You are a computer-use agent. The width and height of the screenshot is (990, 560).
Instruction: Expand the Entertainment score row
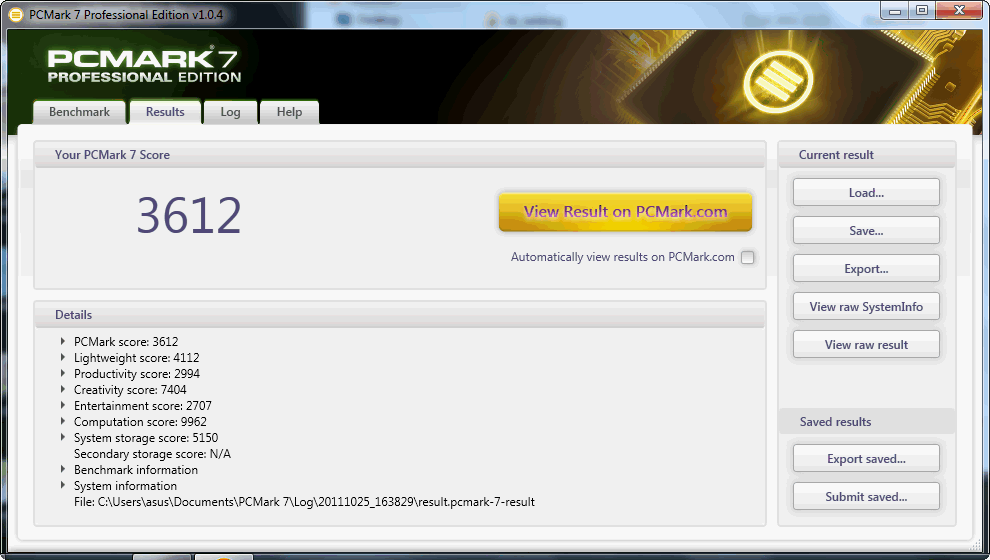[x=63, y=405]
